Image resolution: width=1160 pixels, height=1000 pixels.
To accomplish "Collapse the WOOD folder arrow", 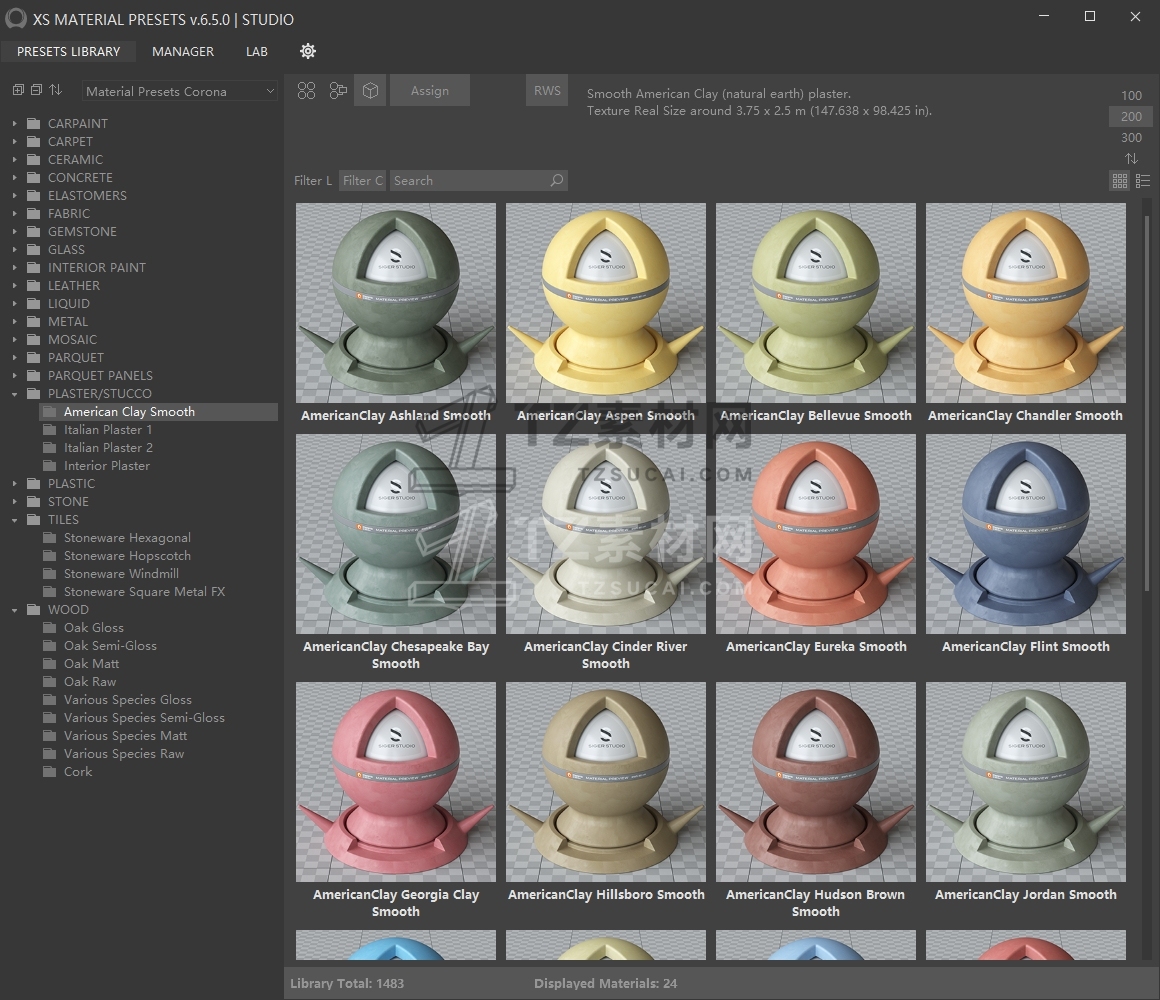I will pyautogui.click(x=14, y=610).
